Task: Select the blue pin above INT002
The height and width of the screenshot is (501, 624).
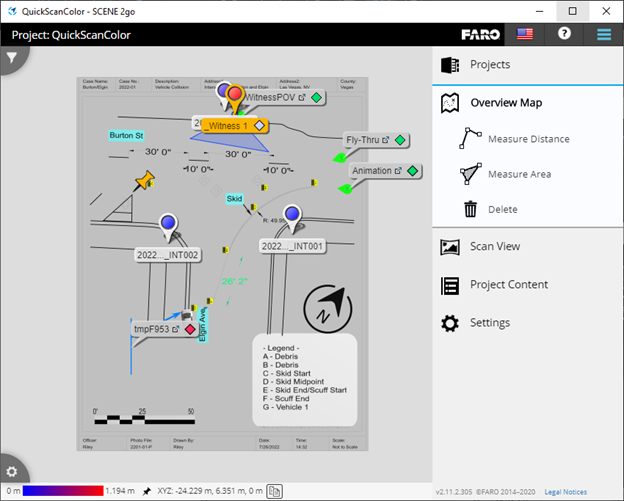Action: [168, 223]
